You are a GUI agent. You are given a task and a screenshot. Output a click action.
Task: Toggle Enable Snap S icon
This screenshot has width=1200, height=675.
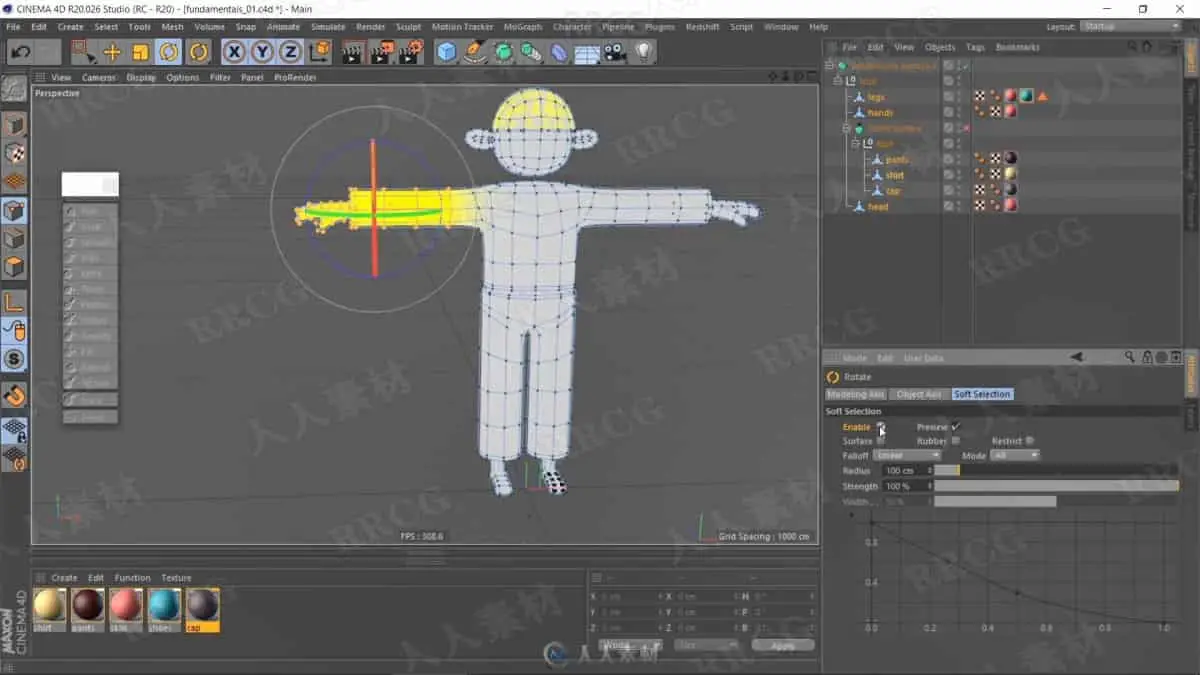coord(14,359)
